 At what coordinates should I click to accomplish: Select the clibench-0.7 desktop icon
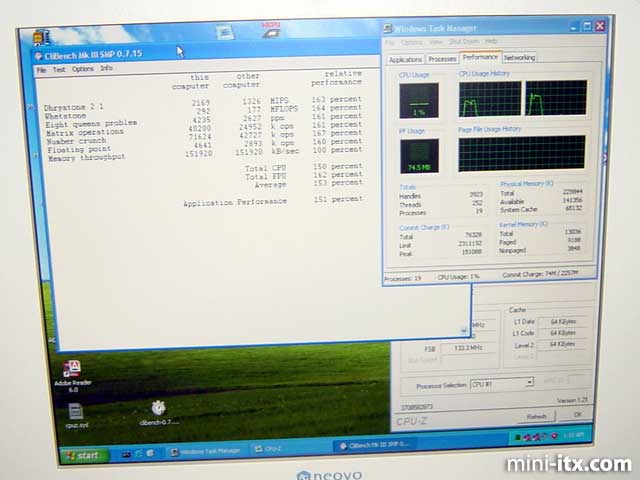[159, 413]
